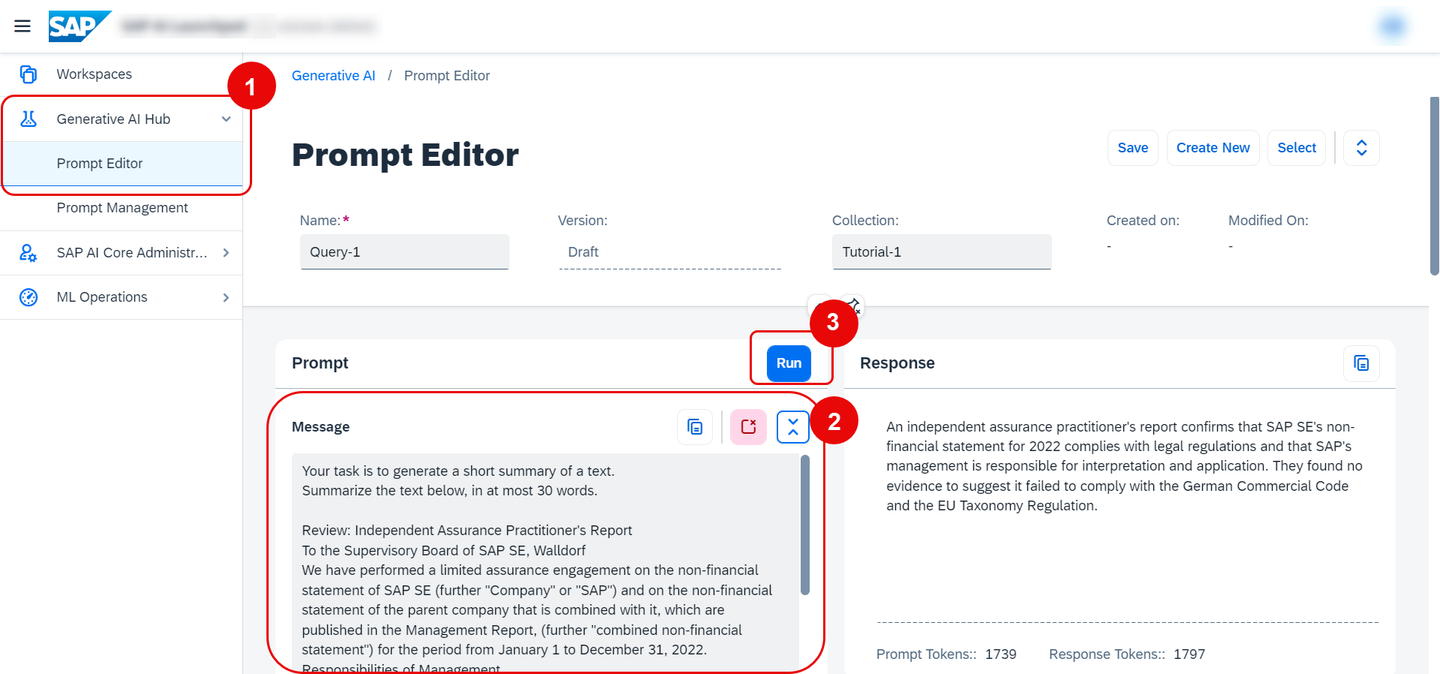Viewport: 1440px width, 674px height.
Task: Open Prompt Management in the sidebar
Action: point(121,208)
